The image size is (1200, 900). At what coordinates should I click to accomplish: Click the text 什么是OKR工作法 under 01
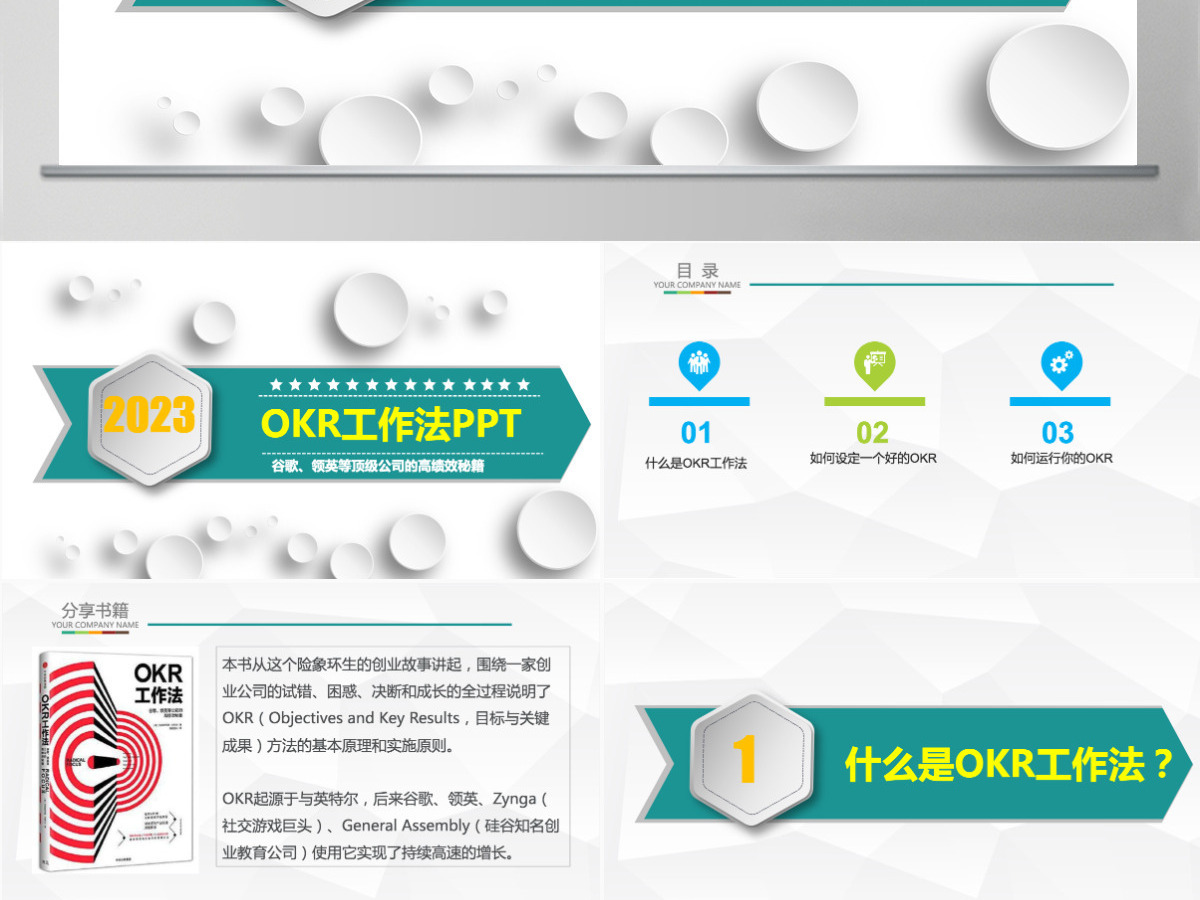[x=696, y=463]
